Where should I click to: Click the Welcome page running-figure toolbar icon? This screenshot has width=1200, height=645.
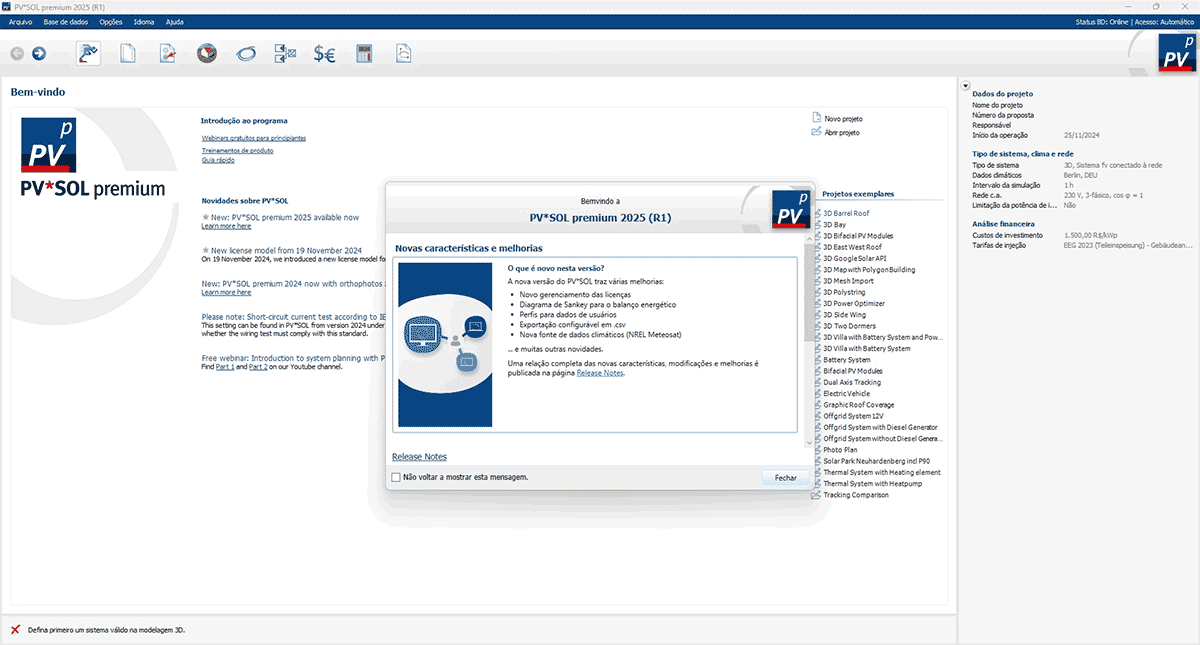point(90,54)
